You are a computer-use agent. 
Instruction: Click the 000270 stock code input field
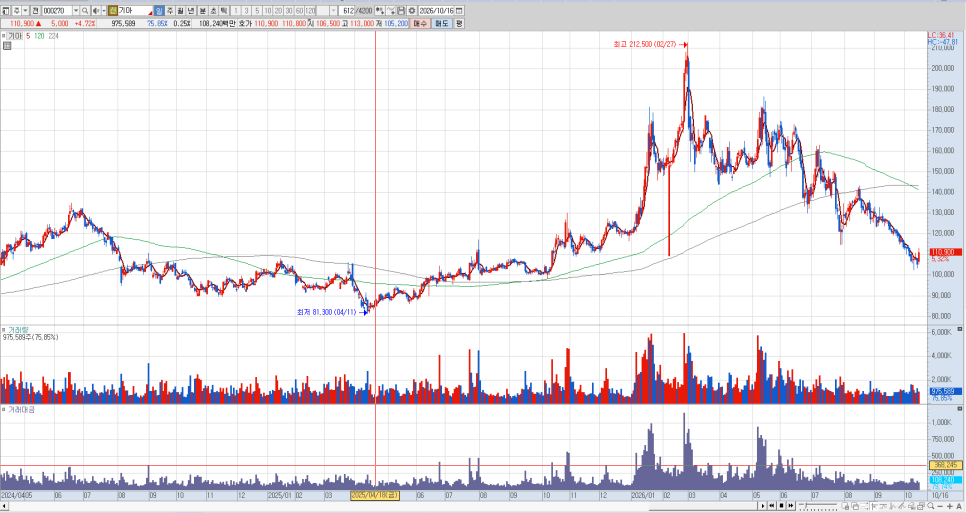[57, 10]
